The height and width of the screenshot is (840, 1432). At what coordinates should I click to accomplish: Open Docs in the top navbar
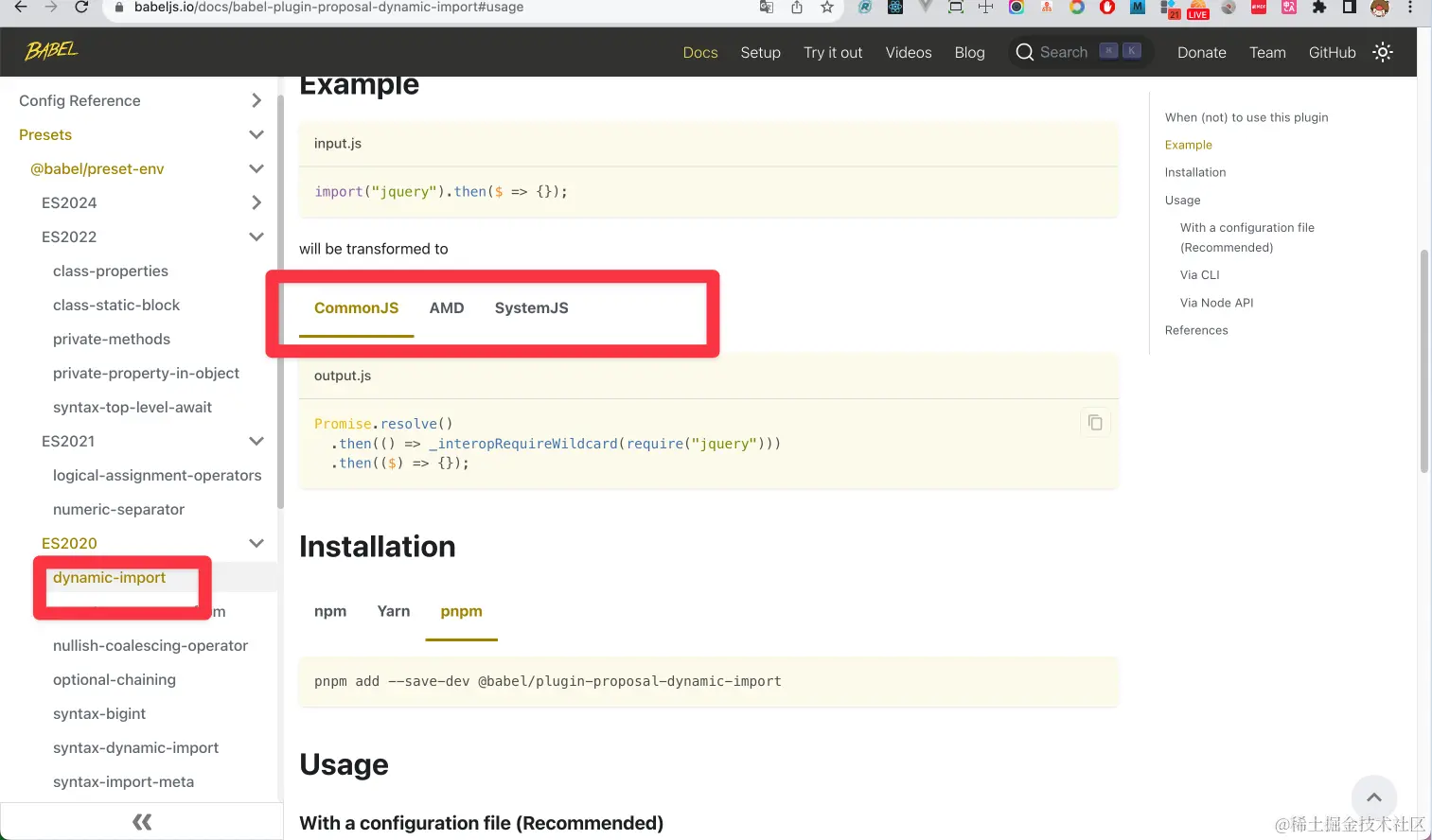[700, 52]
